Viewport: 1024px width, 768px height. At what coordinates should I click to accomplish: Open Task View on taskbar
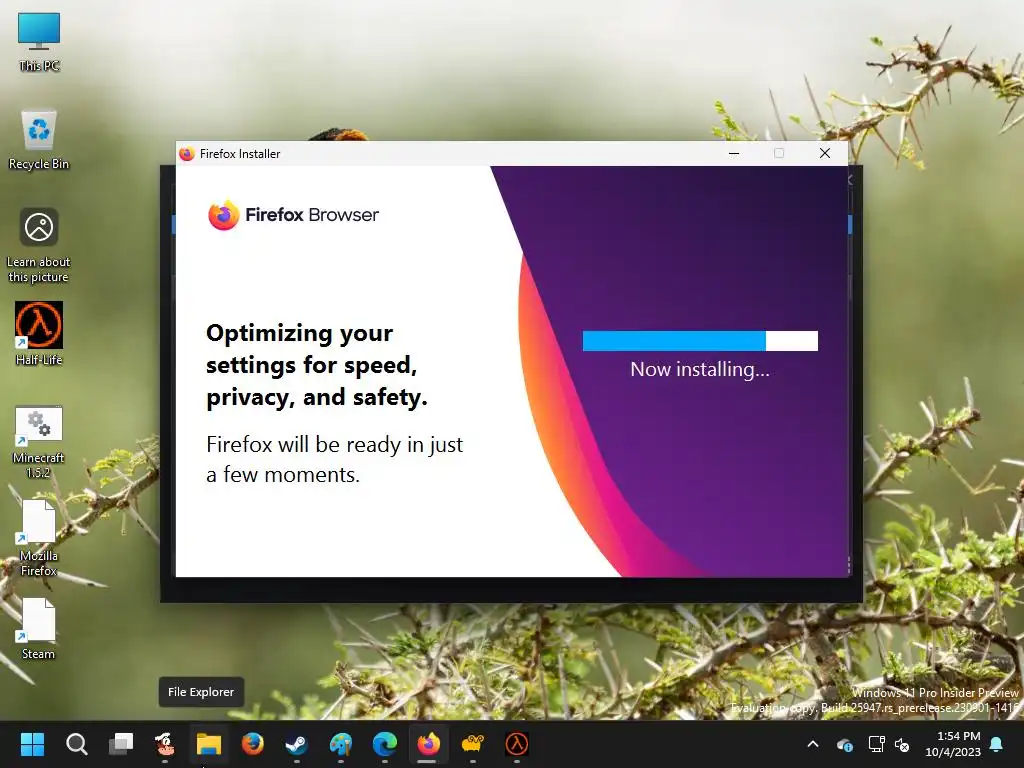pos(121,743)
